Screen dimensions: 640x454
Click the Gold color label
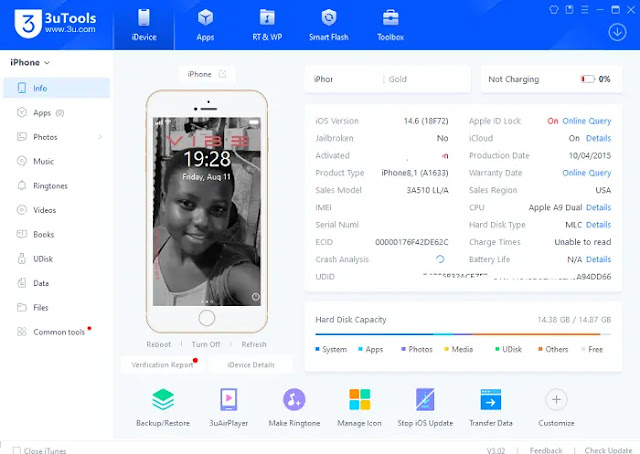tap(398, 79)
